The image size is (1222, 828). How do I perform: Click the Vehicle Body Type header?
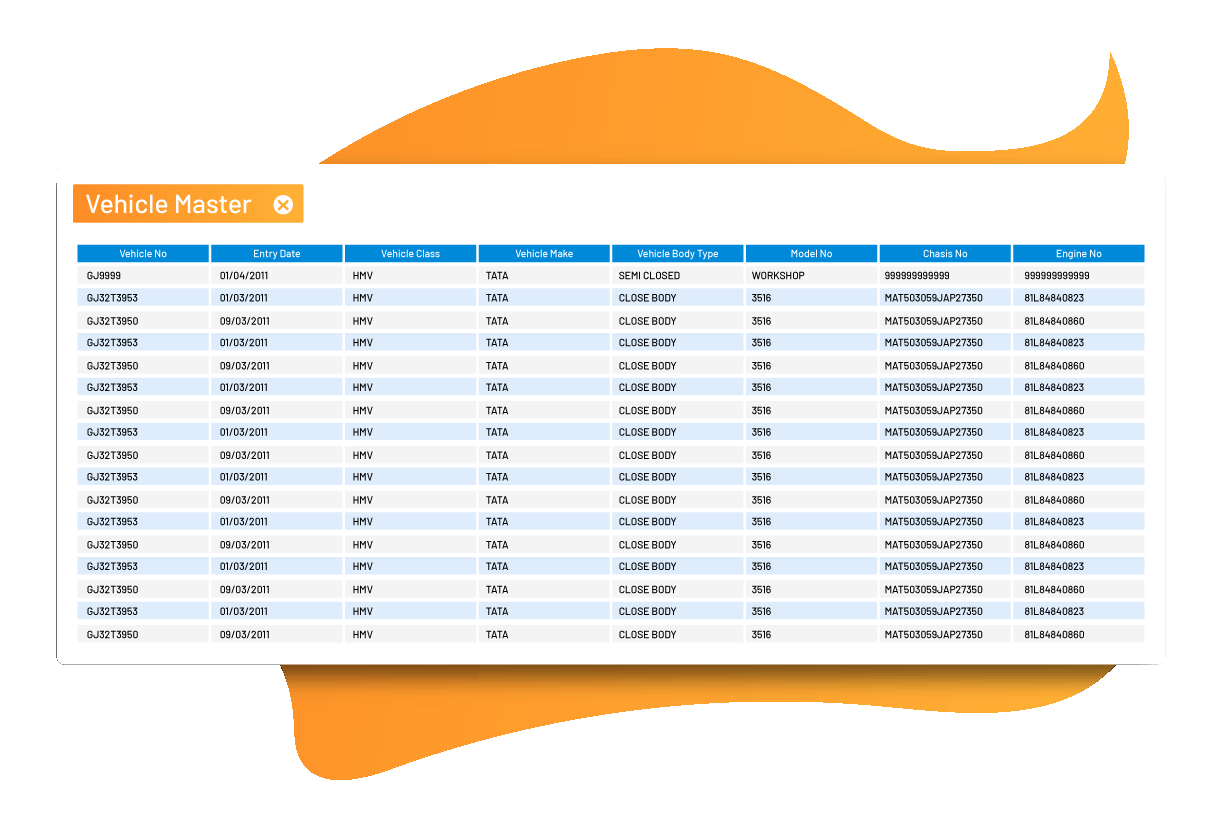pyautogui.click(x=677, y=254)
